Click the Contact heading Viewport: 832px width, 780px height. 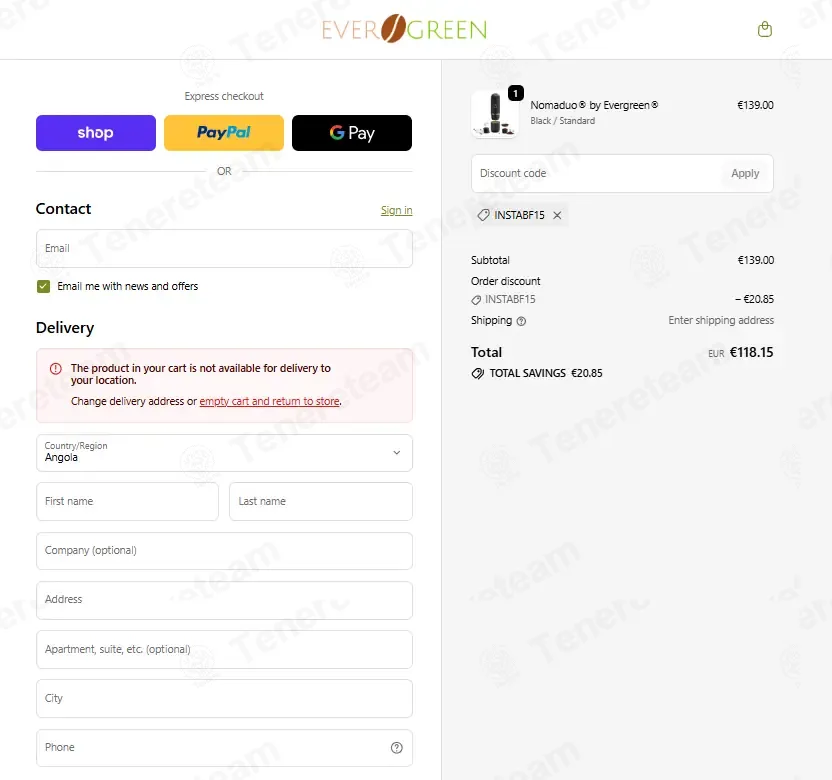[x=63, y=209]
